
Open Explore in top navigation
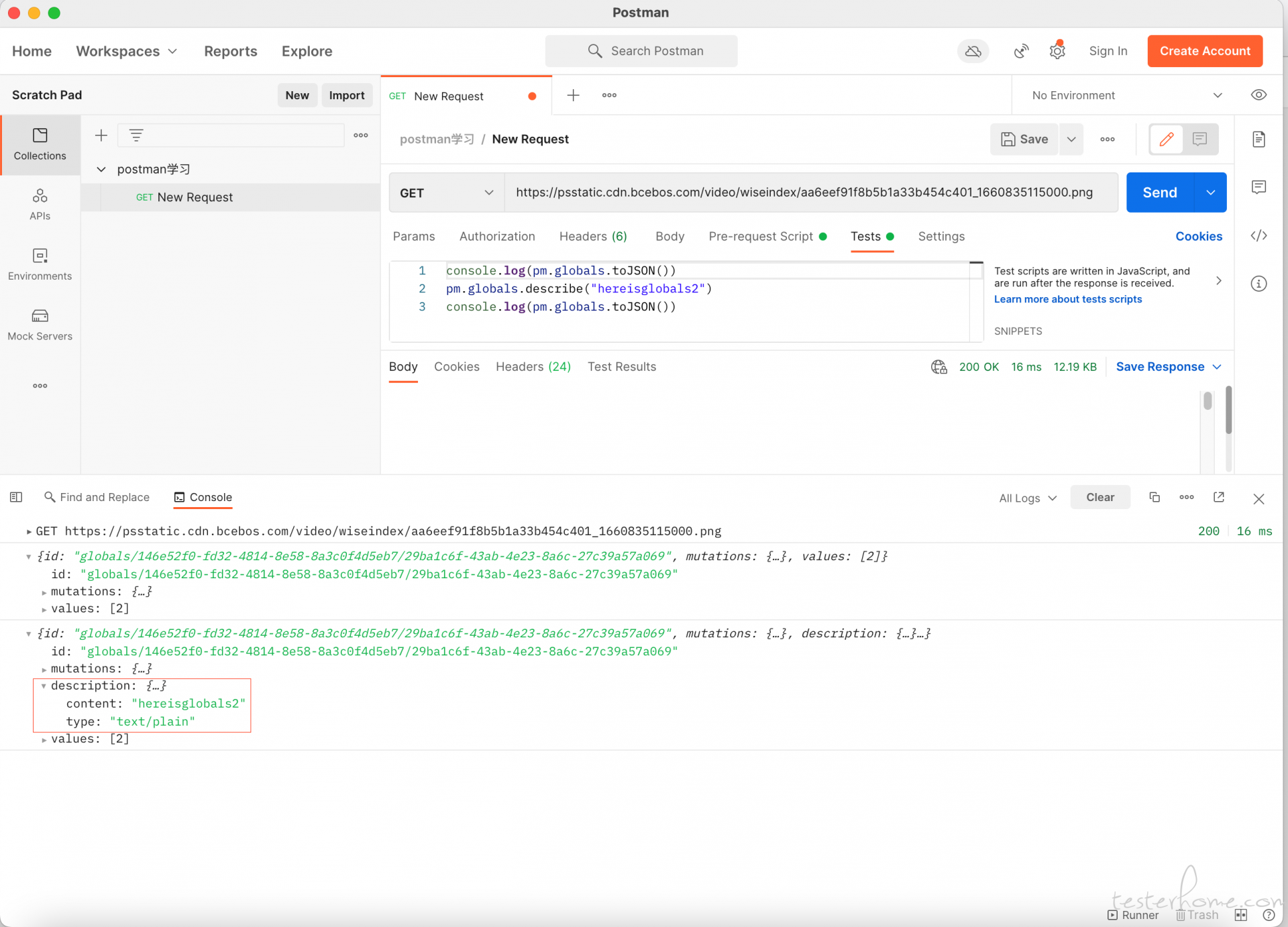tap(307, 51)
